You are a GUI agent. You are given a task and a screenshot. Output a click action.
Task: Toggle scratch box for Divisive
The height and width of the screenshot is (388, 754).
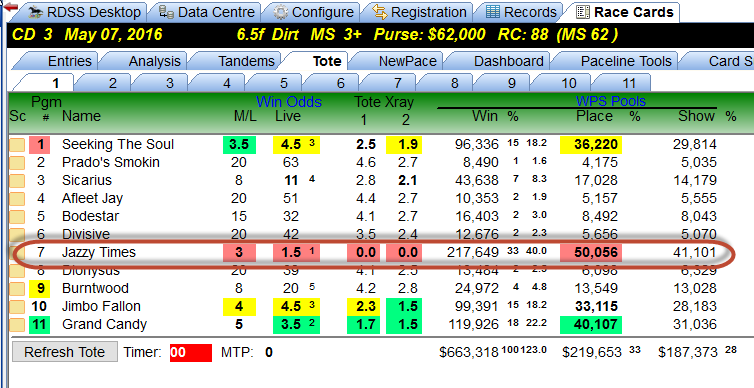tap(17, 234)
